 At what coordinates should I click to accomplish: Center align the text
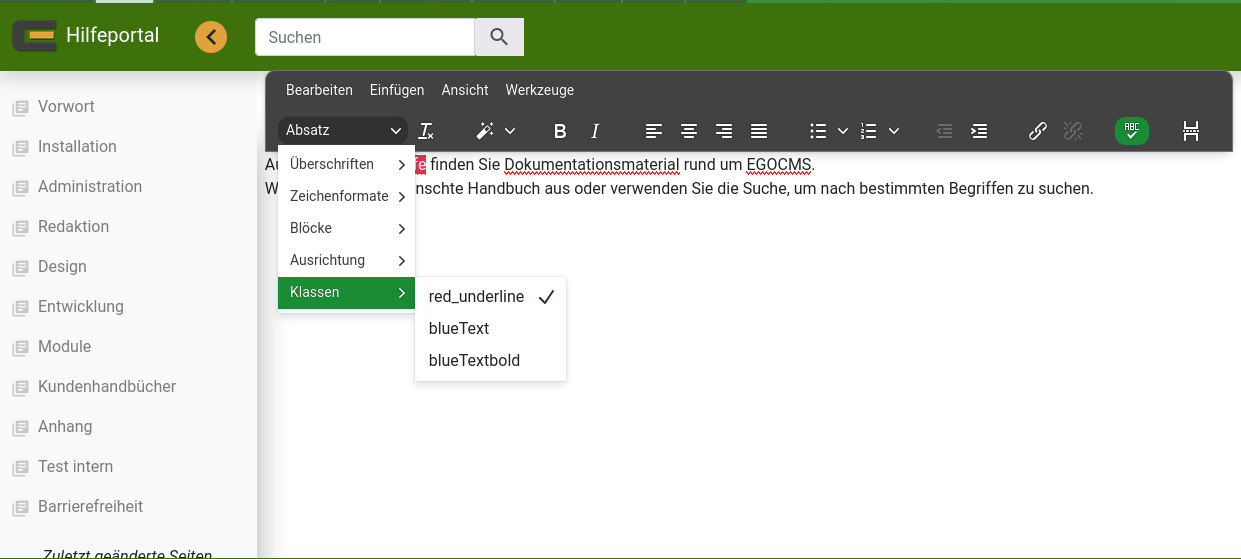click(689, 131)
